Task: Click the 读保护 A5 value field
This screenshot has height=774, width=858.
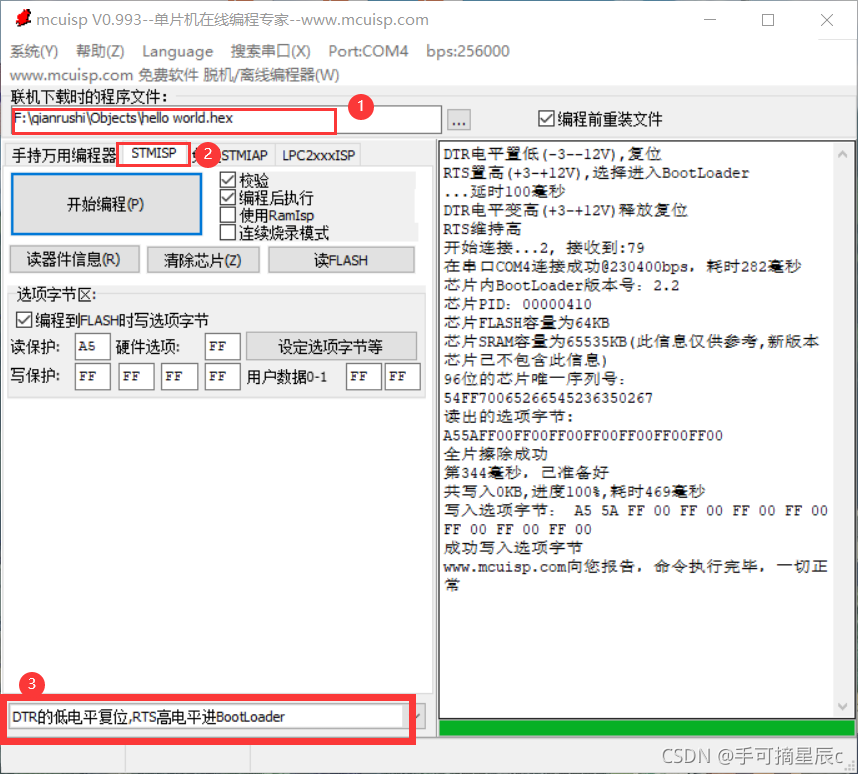Action: coord(92,346)
